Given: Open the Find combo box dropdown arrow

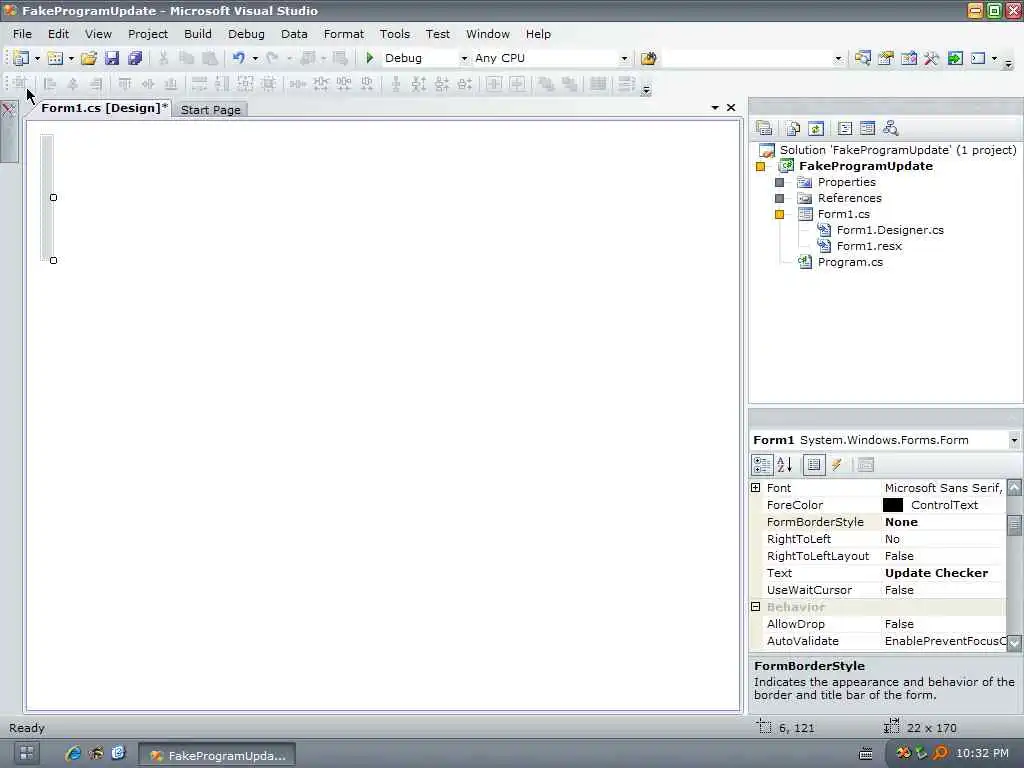Looking at the screenshot, I should [839, 59].
